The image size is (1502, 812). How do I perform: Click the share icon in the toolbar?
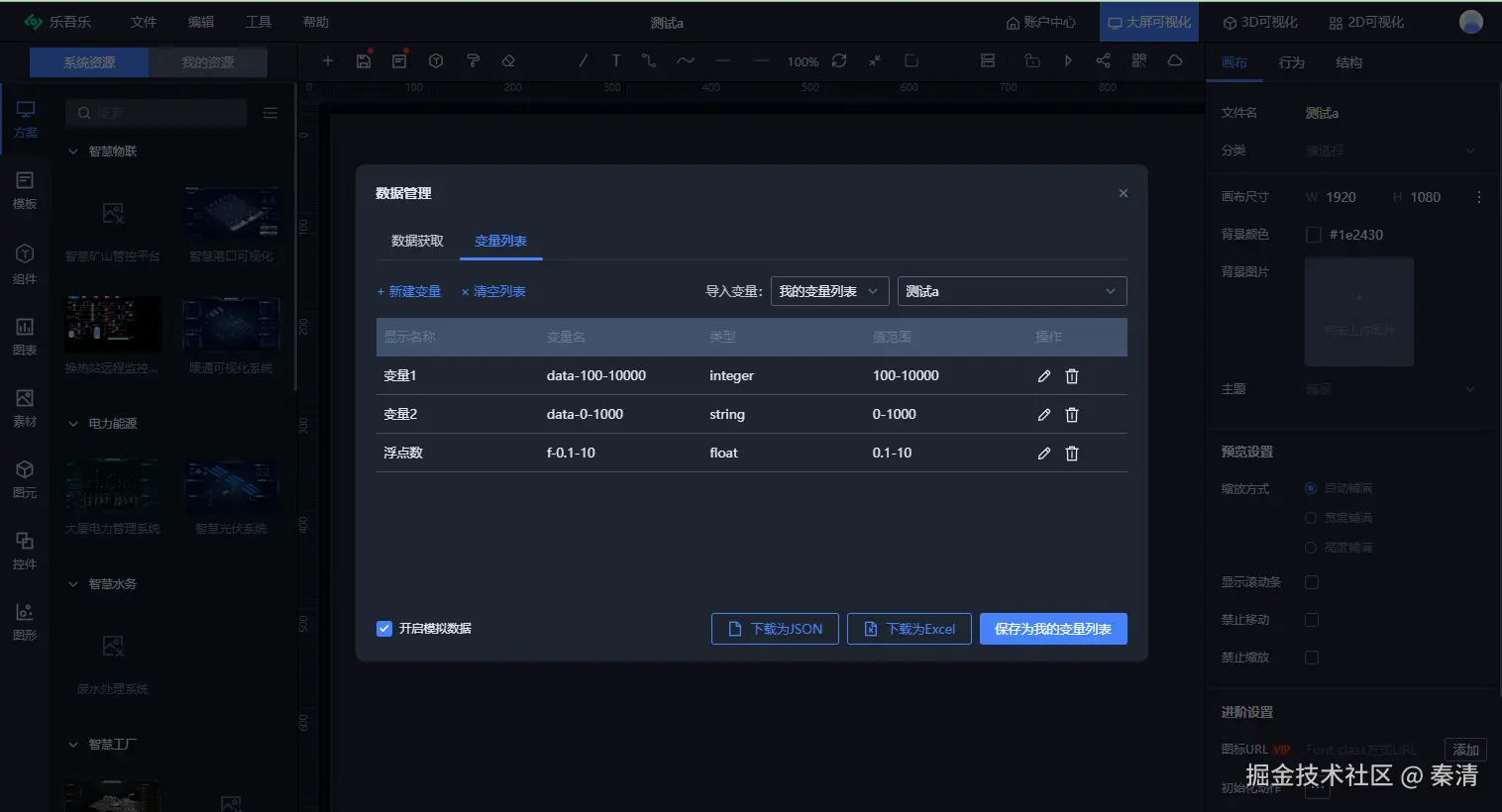coord(1103,61)
